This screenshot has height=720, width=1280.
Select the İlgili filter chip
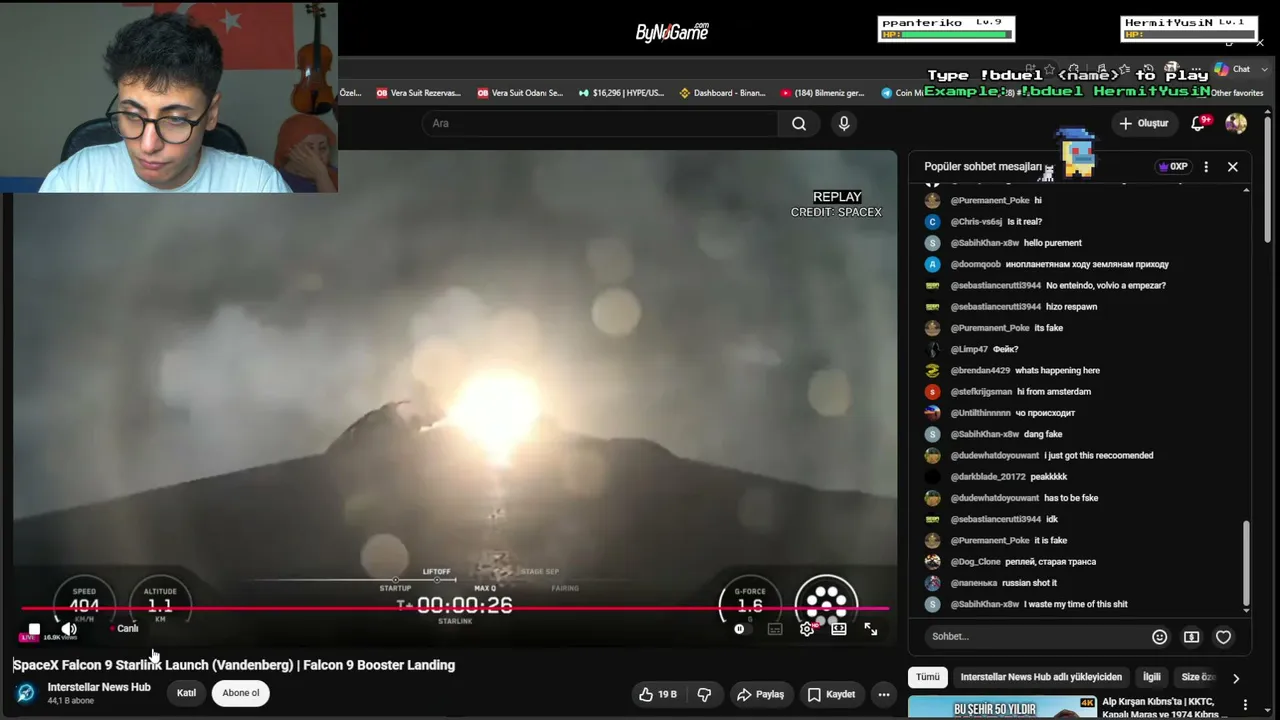click(x=1152, y=677)
